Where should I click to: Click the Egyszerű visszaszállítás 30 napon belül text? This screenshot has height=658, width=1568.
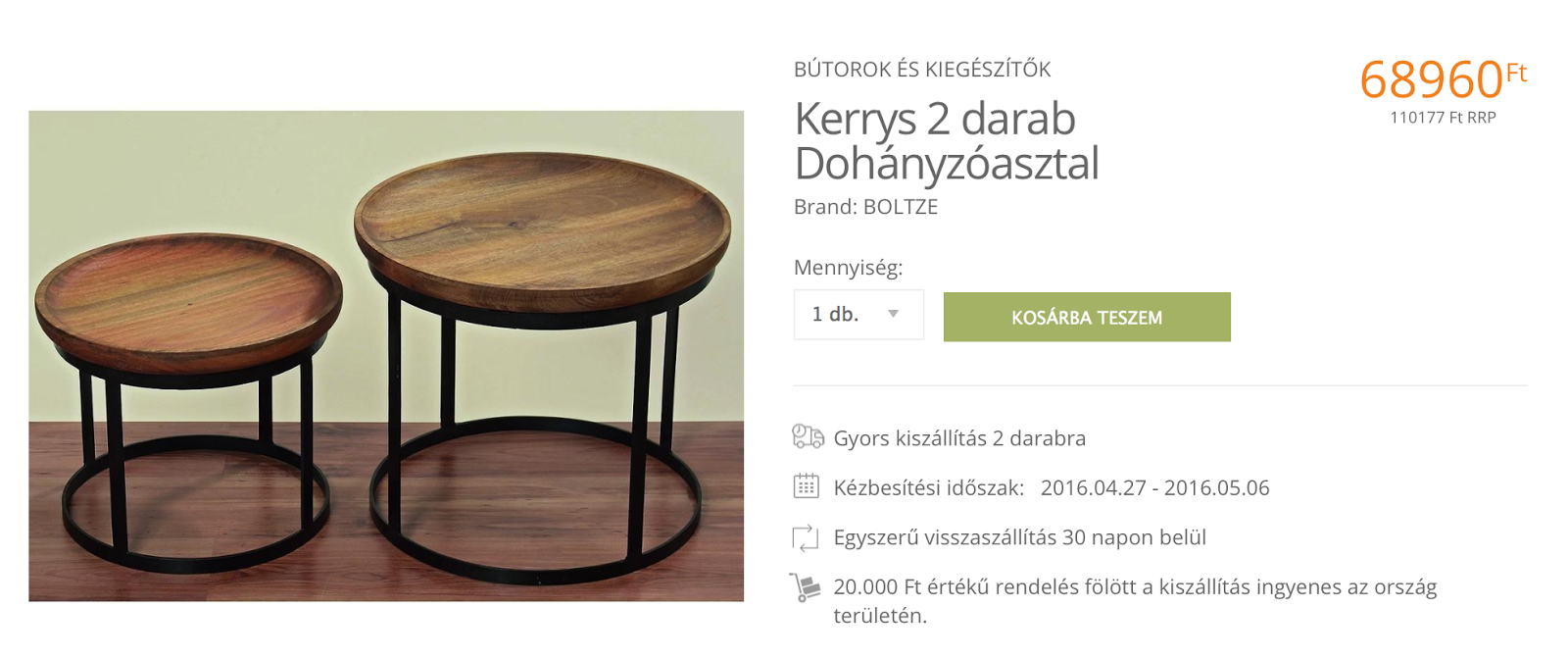point(1019,537)
